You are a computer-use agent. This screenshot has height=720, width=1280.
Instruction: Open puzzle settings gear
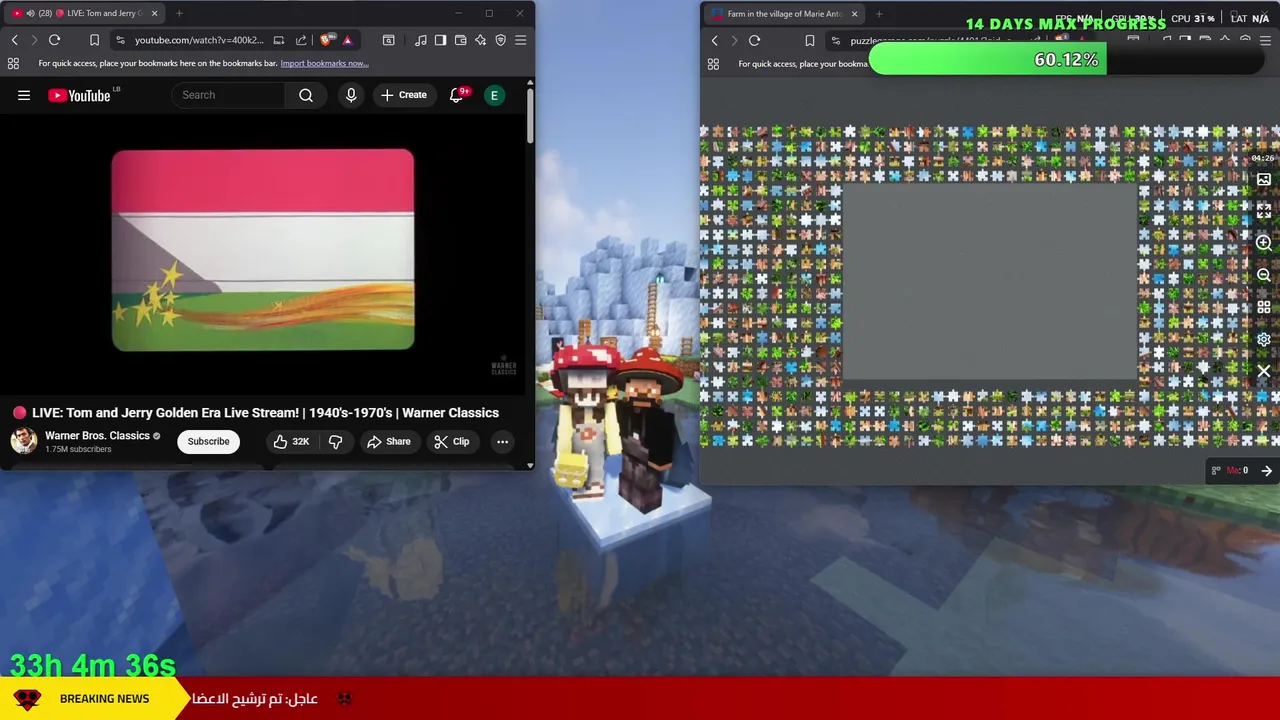pyautogui.click(x=1264, y=339)
